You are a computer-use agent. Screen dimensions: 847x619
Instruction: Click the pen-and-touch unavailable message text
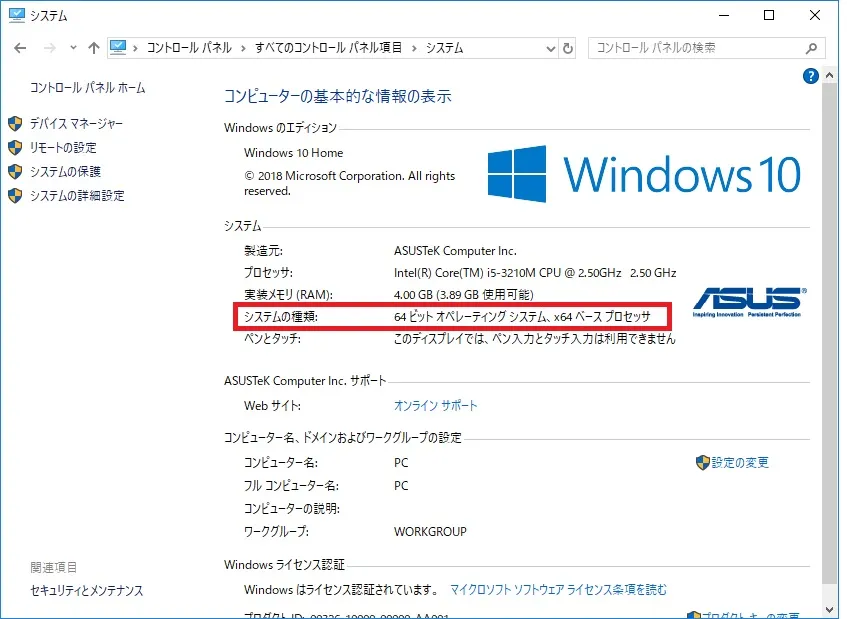(x=535, y=339)
